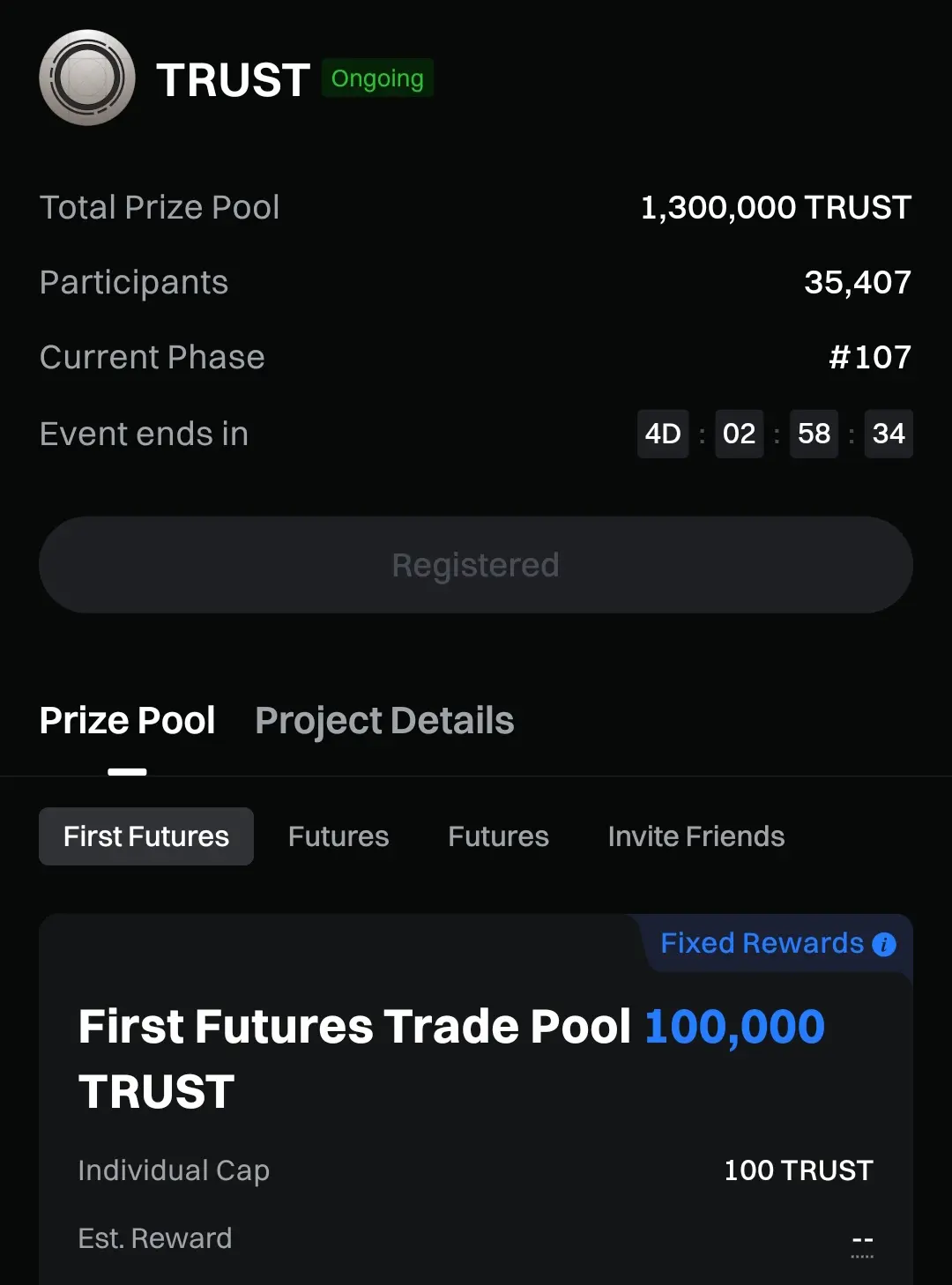
Task: Click the Fixed Rewards label
Action: point(762,943)
